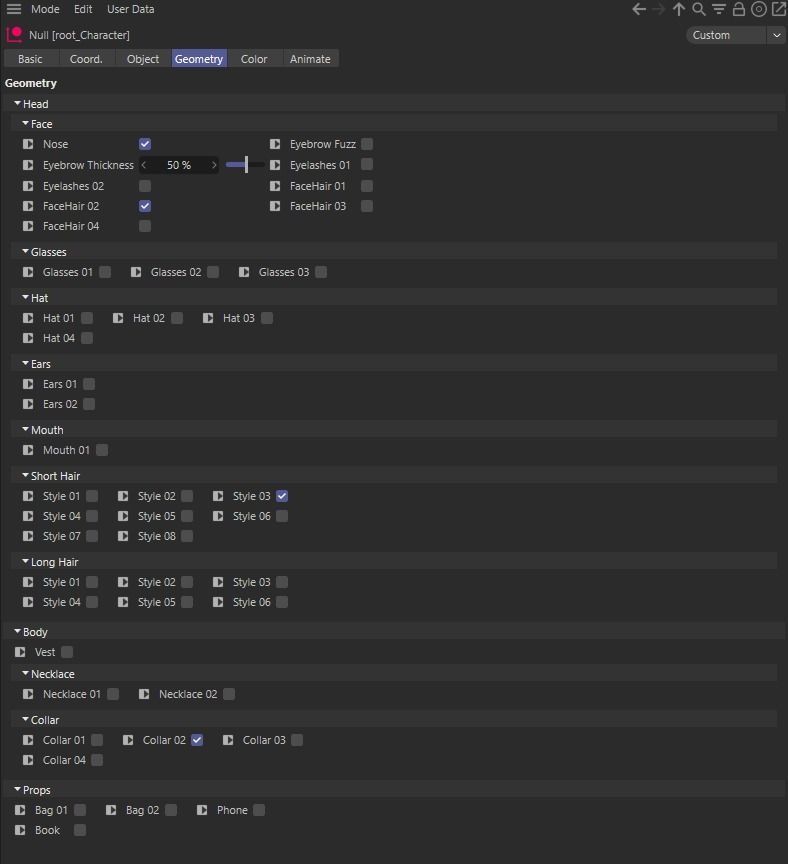Adjust the Eyebrow Thickness slider
Image resolution: width=788 pixels, height=864 pixels.
[x=245, y=165]
